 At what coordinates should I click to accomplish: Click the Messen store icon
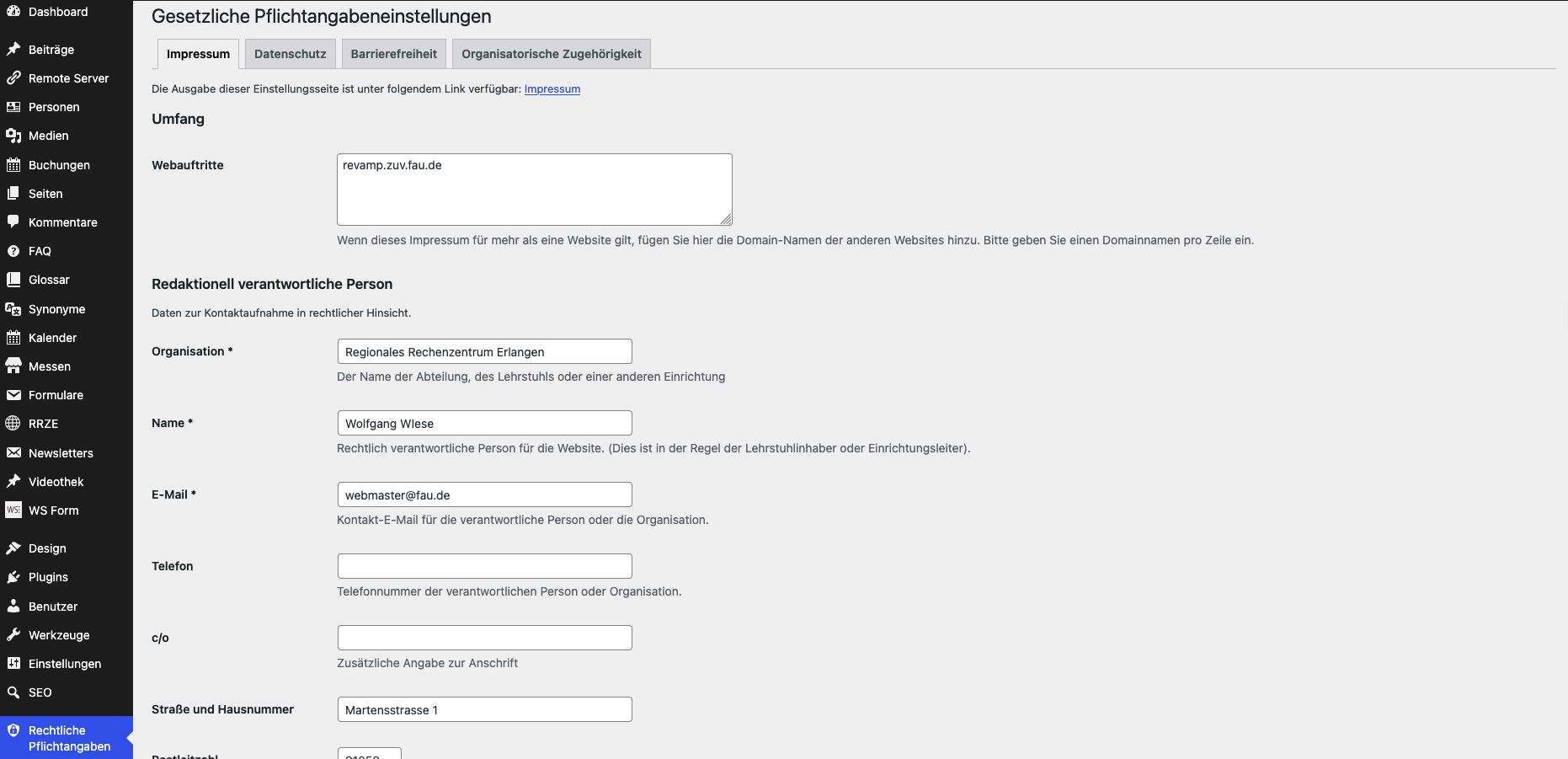(13, 366)
